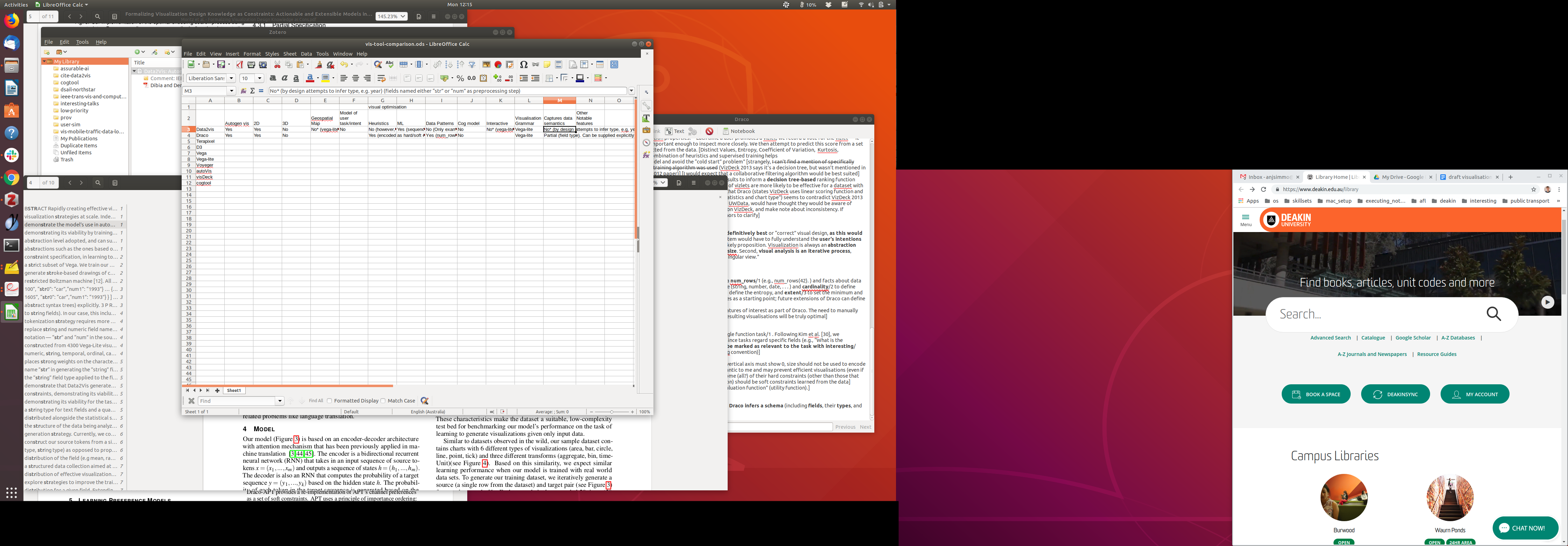This screenshot has width=1568, height=546.
Task: Open the Sheet menu in Calc
Action: coord(290,54)
